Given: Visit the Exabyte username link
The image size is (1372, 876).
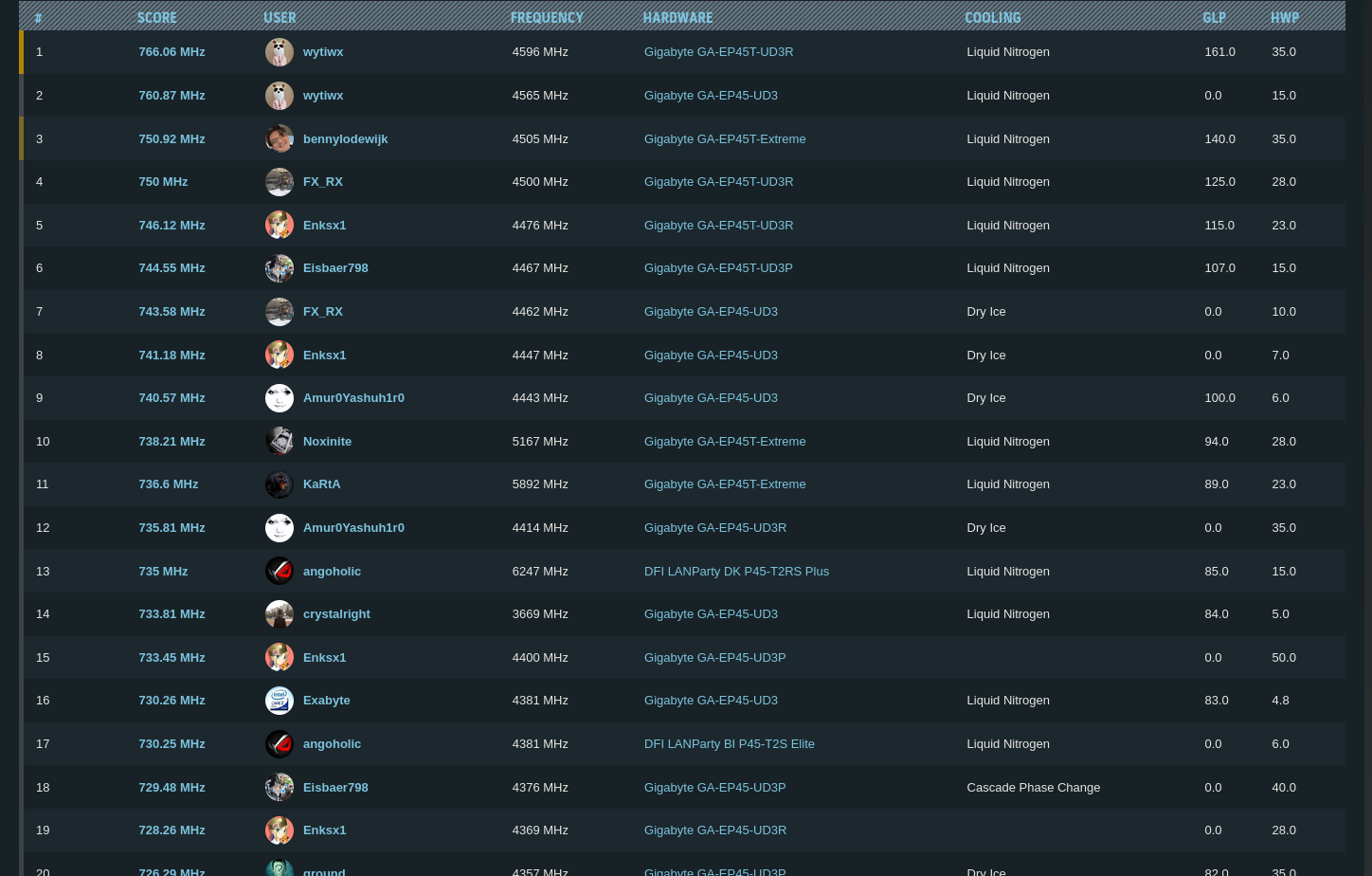Looking at the screenshot, I should [327, 701].
